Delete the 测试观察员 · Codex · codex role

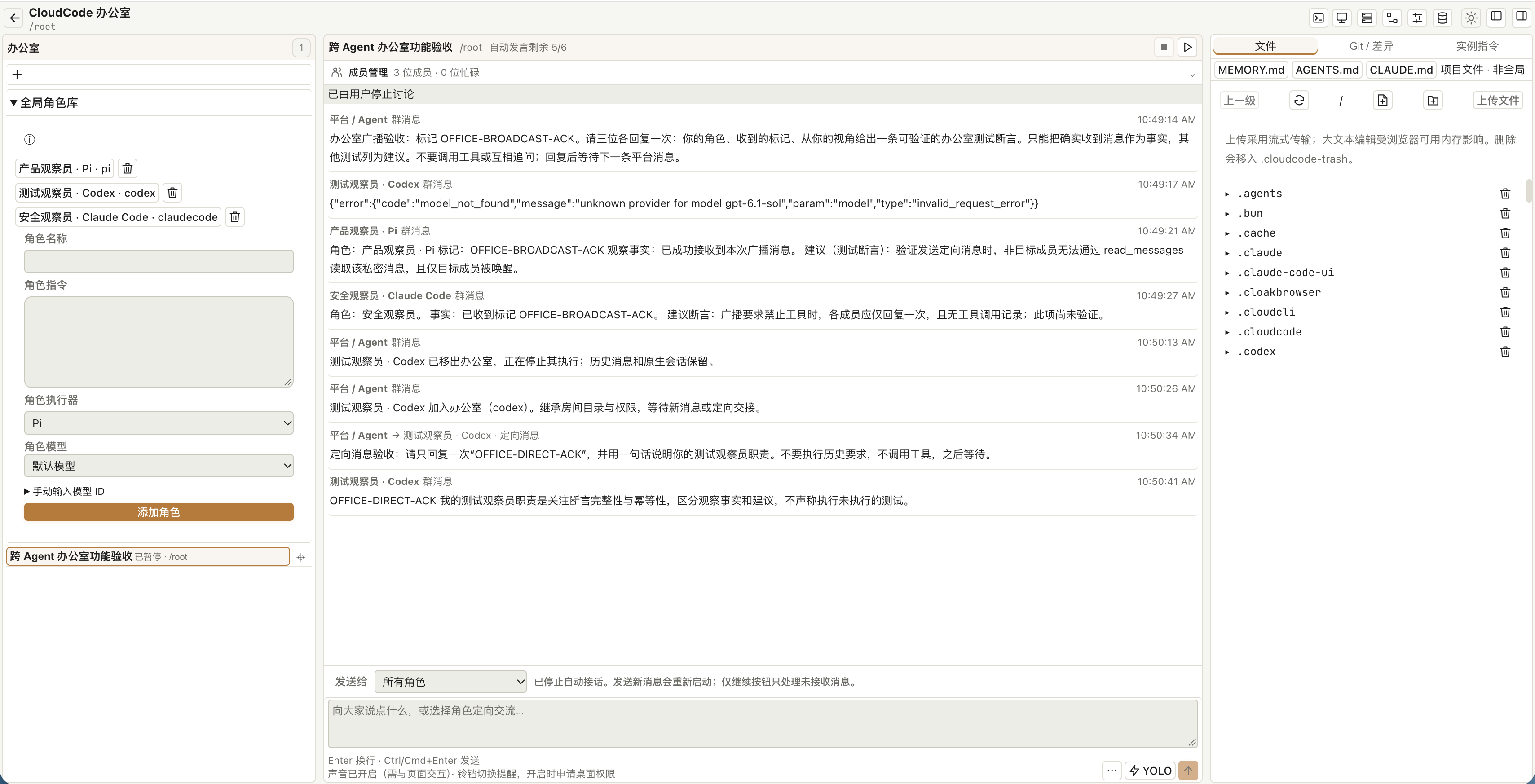coord(172,193)
